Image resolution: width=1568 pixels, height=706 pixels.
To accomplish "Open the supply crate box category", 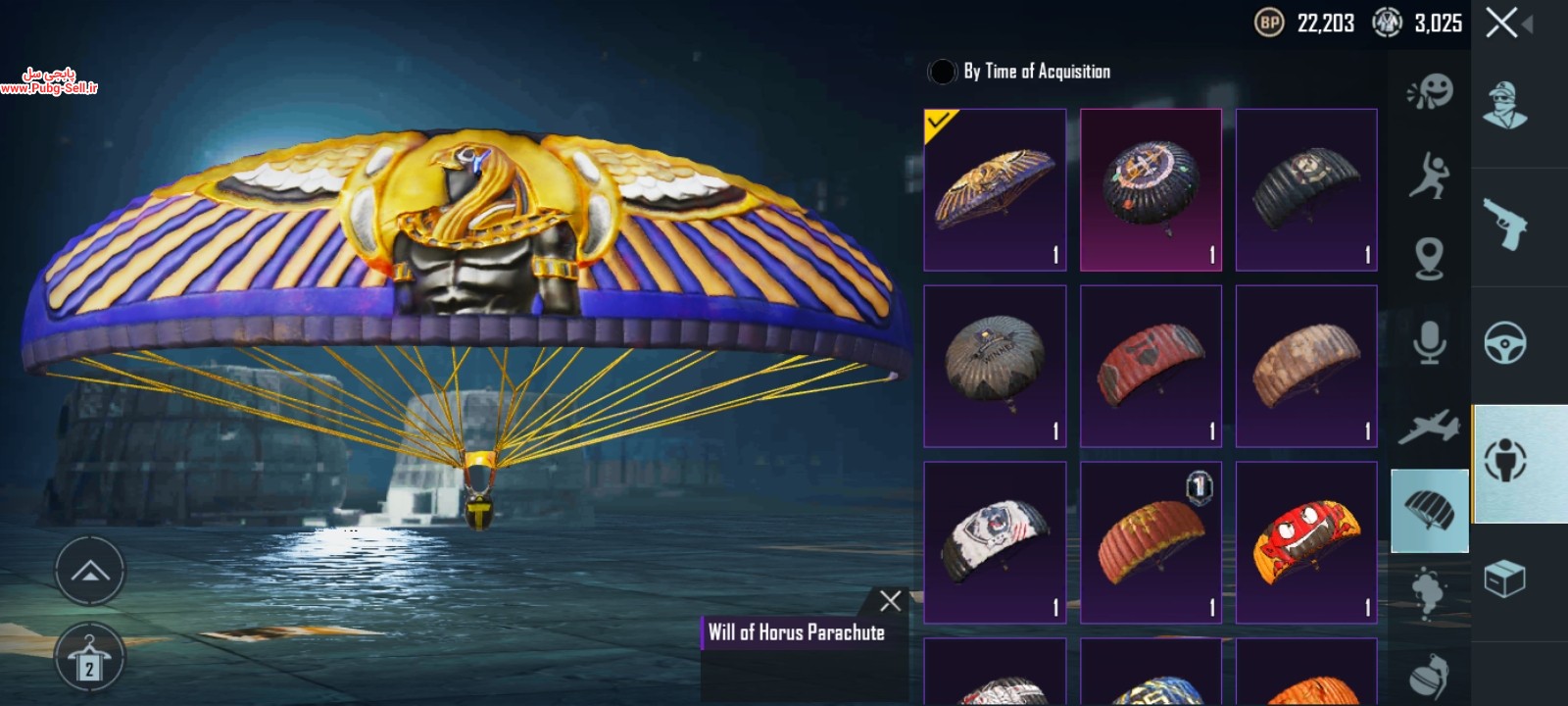I will click(1504, 579).
